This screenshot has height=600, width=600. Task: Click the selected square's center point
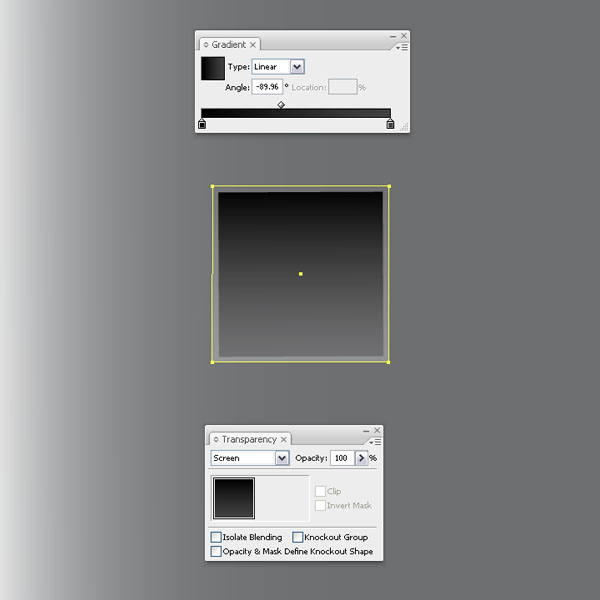coord(301,274)
